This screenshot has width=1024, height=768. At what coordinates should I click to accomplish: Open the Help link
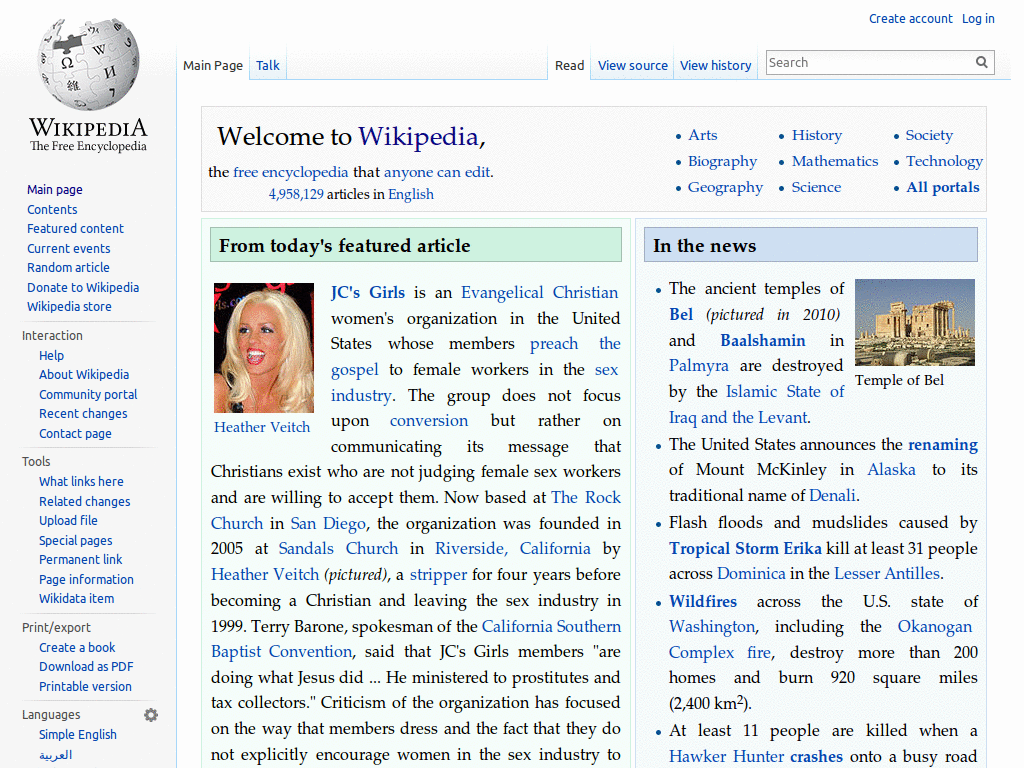pos(52,355)
